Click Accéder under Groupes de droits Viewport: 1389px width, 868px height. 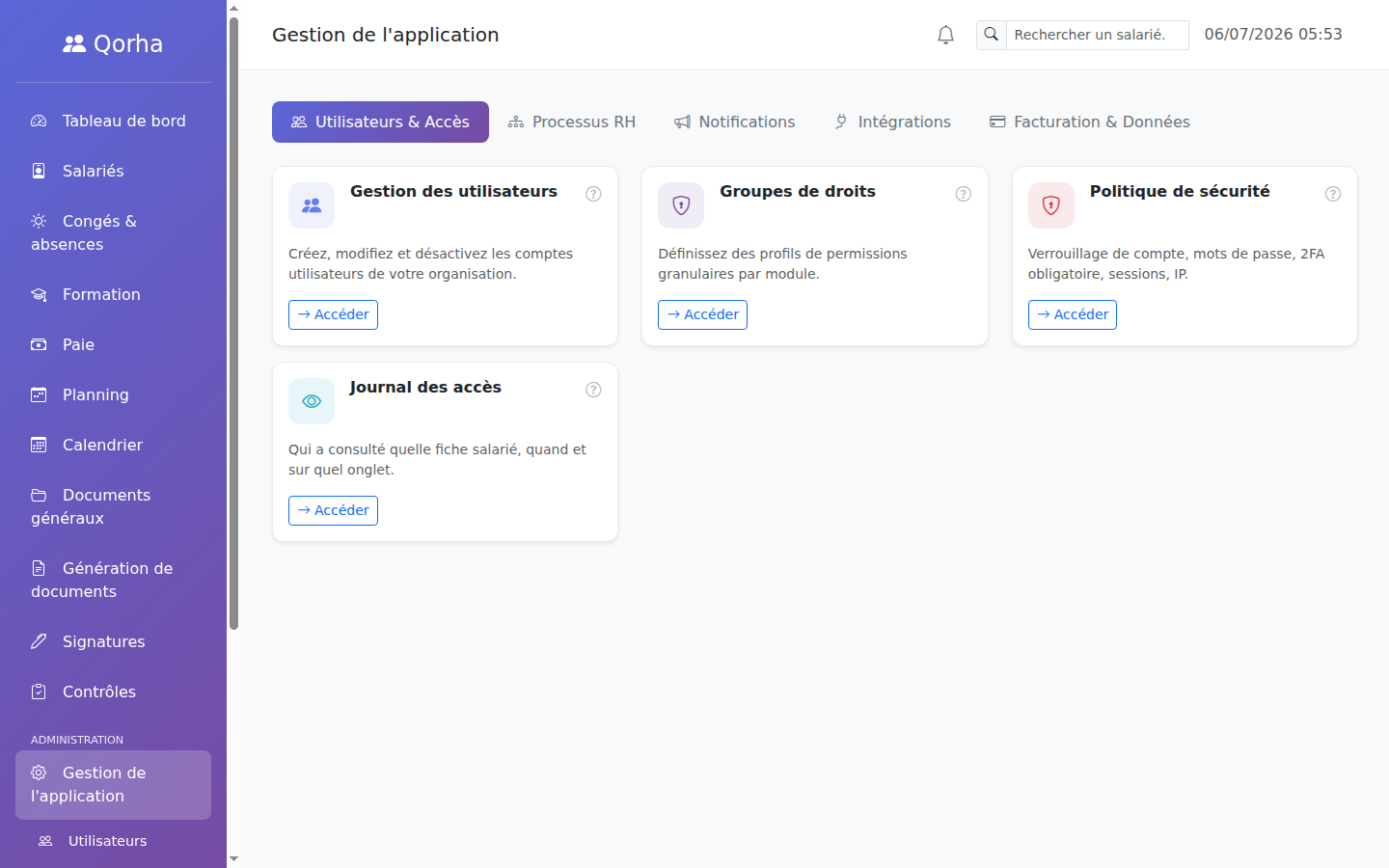pyautogui.click(x=702, y=314)
